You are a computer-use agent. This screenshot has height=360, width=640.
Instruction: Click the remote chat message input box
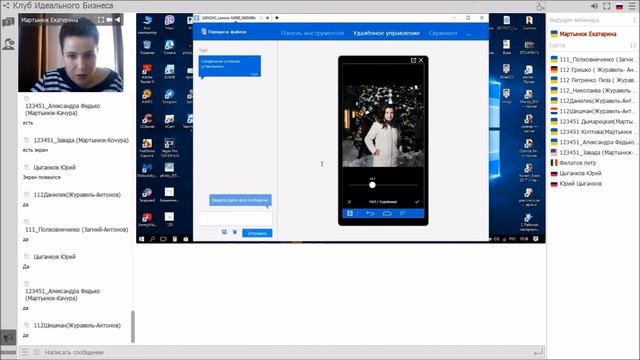point(236,218)
